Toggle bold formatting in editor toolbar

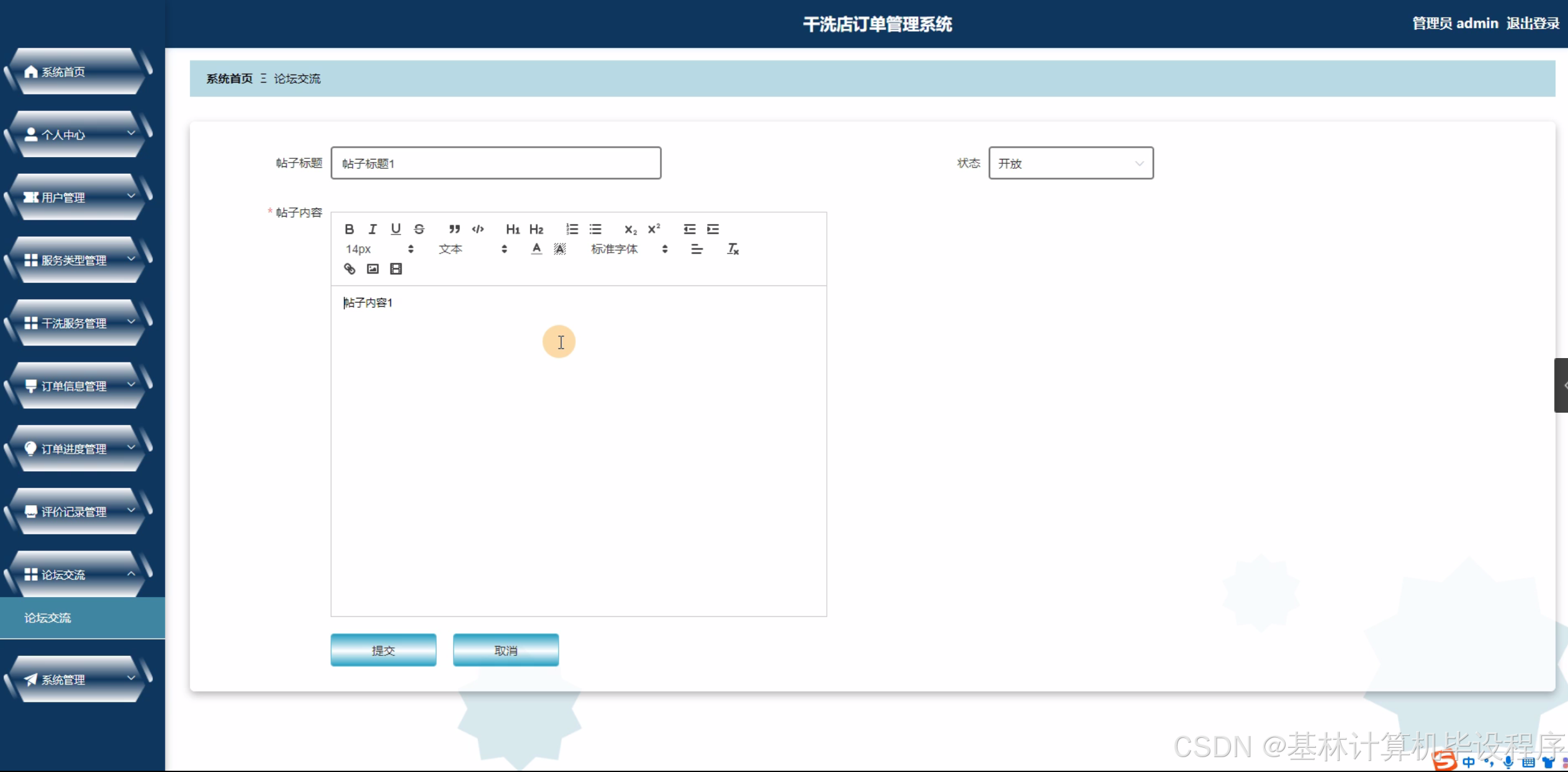point(349,229)
